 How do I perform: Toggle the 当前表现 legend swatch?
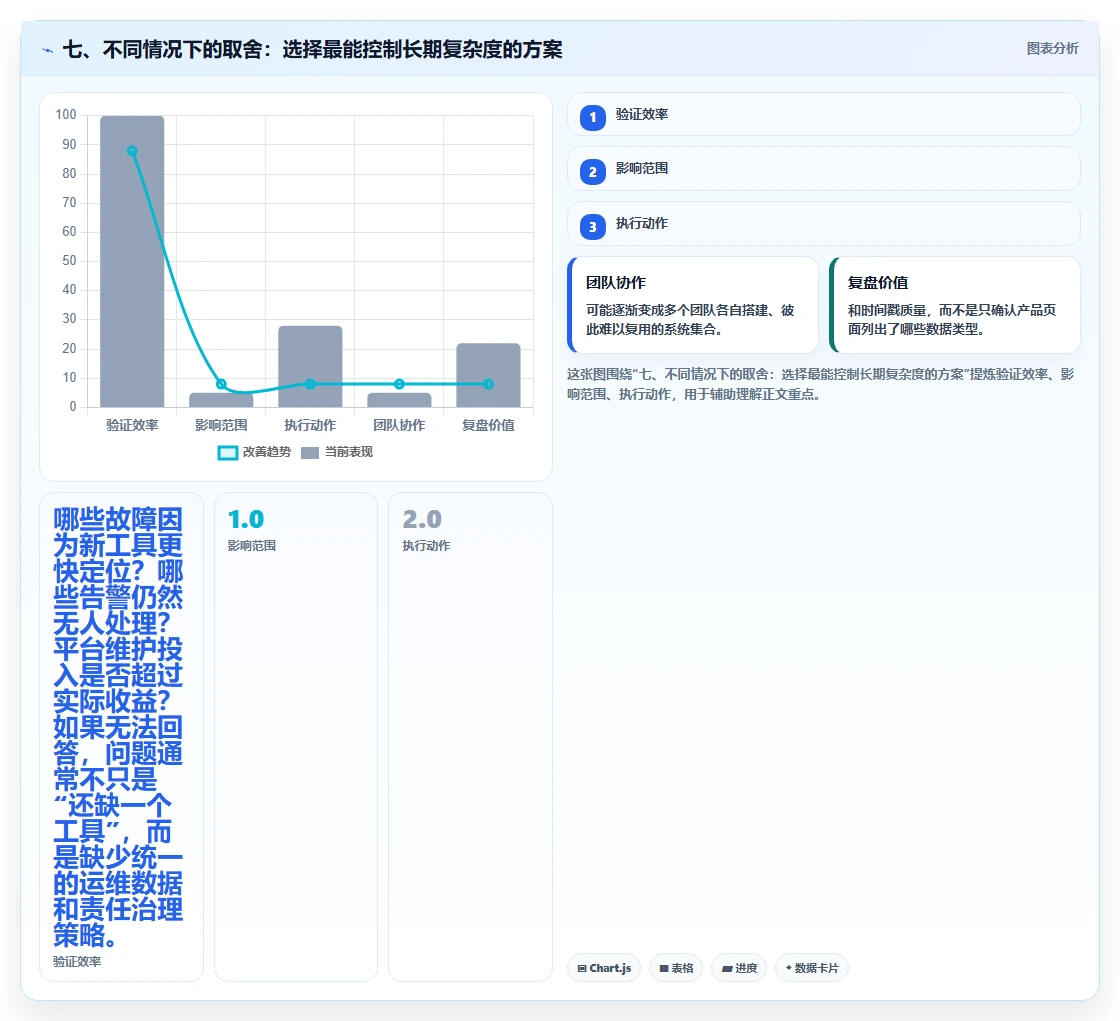(309, 452)
